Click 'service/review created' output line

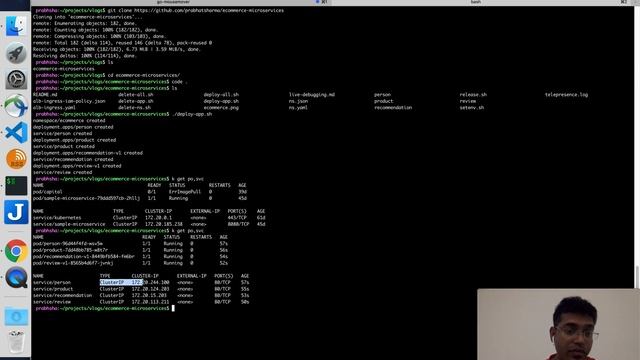coord(62,173)
